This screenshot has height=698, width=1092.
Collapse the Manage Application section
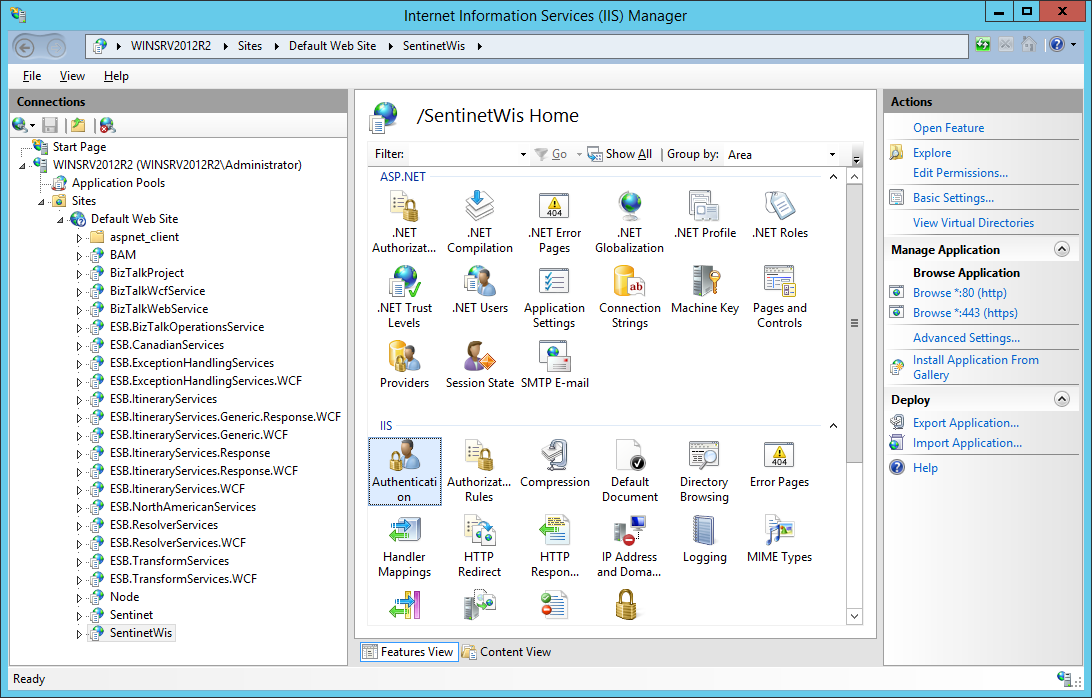(1061, 249)
